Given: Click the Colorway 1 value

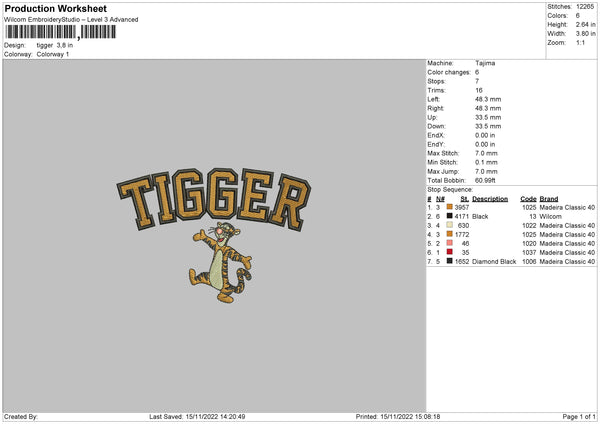Looking at the screenshot, I should 53,54.
